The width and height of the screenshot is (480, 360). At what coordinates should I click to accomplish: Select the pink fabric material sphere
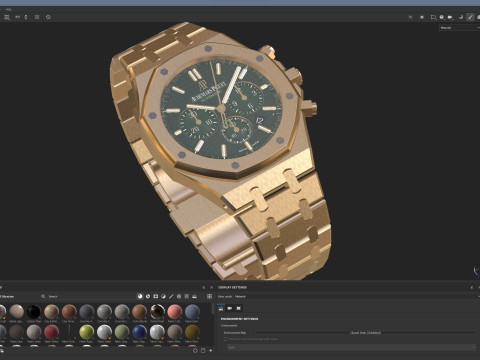175,312
